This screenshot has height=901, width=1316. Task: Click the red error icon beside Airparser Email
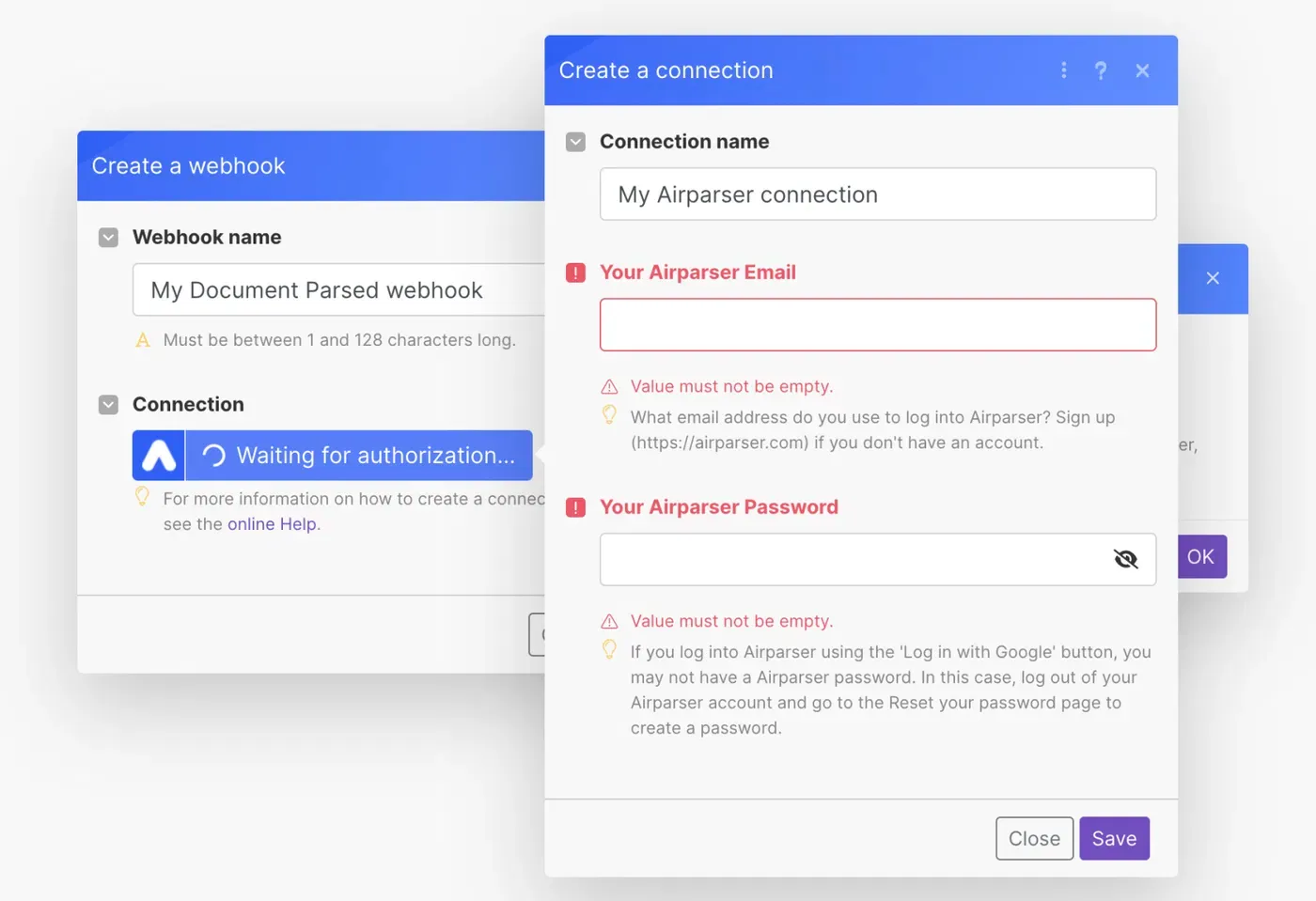point(575,272)
